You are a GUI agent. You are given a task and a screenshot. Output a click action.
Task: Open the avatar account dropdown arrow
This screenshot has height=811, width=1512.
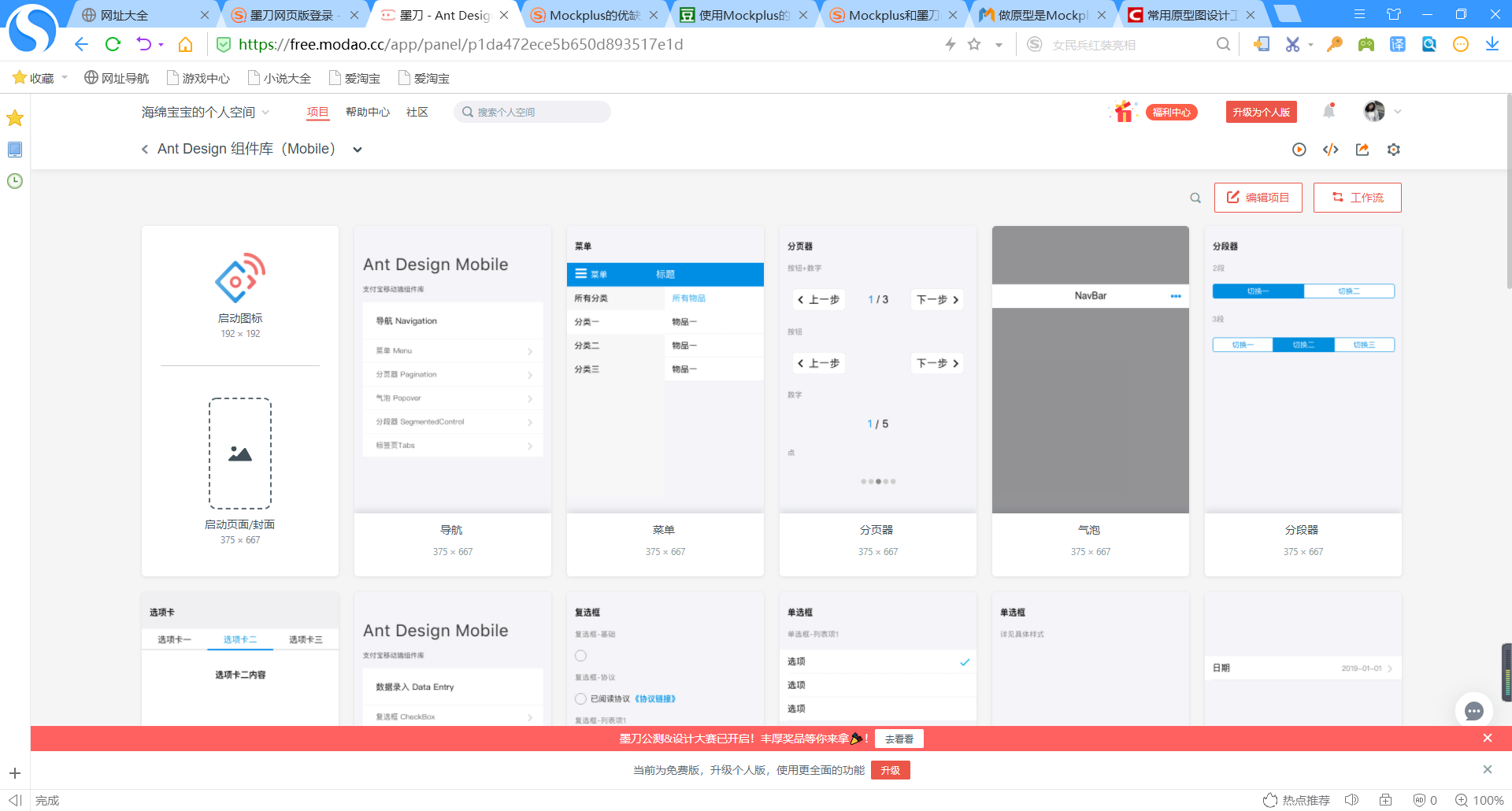point(1398,112)
